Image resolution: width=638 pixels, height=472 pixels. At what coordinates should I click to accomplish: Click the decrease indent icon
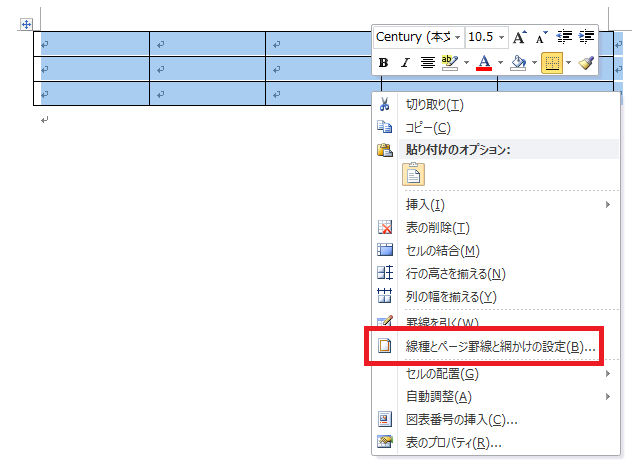[x=565, y=37]
